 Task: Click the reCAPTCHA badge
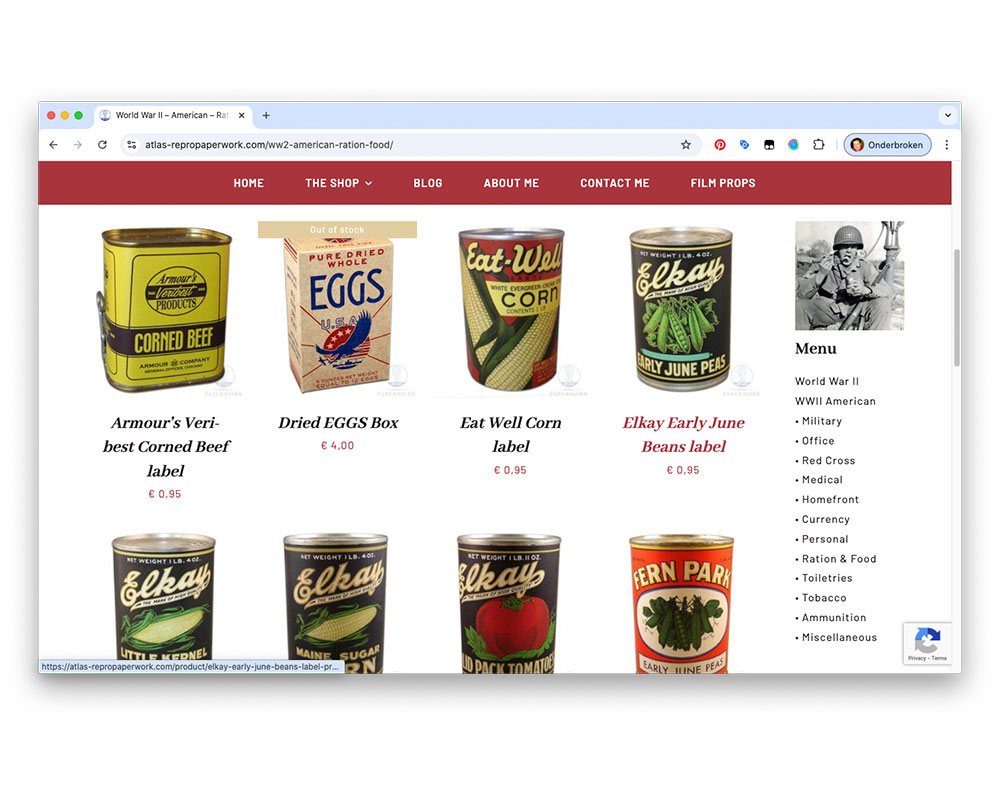[x=927, y=644]
